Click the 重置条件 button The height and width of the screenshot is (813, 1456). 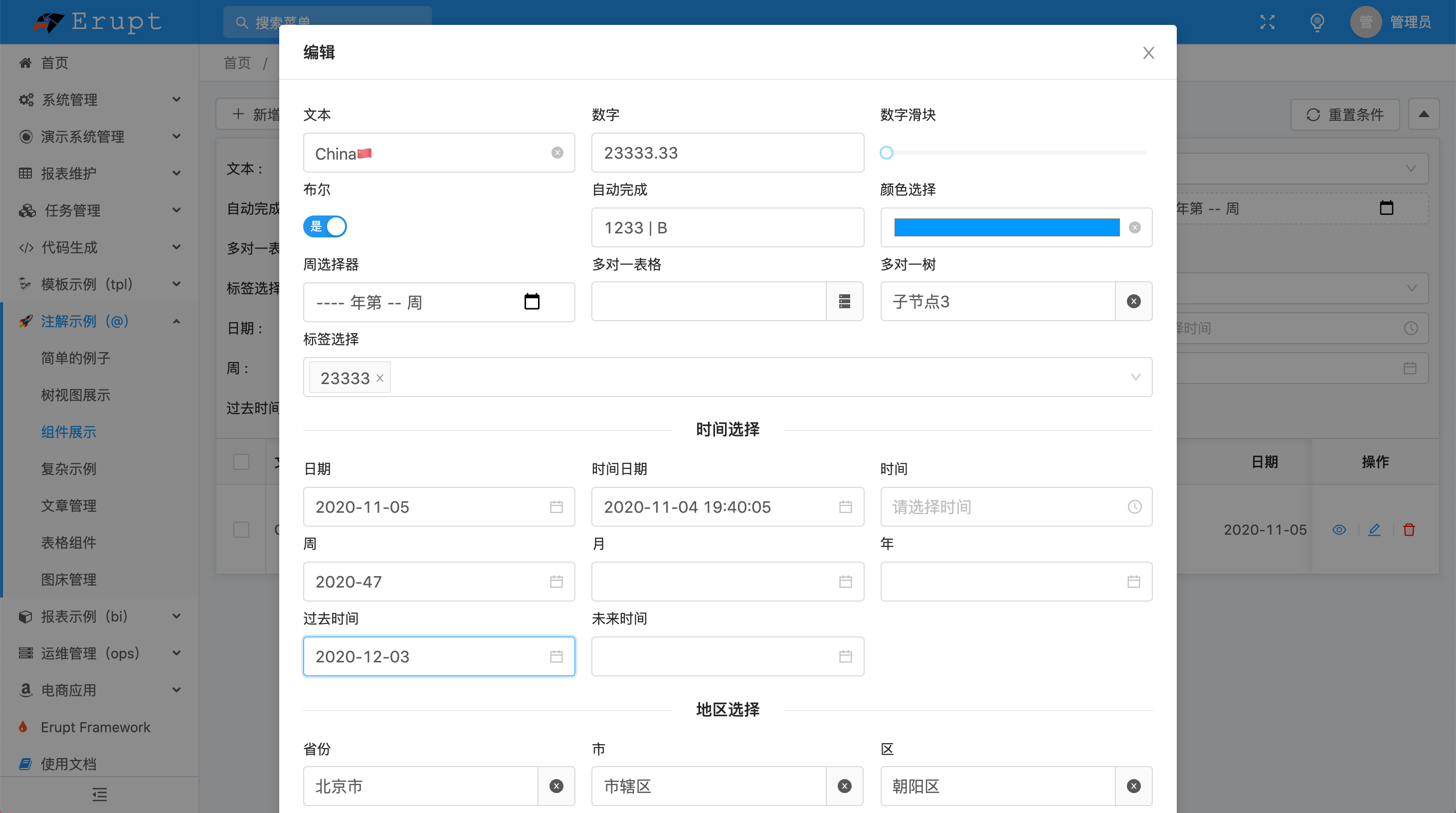click(1345, 114)
